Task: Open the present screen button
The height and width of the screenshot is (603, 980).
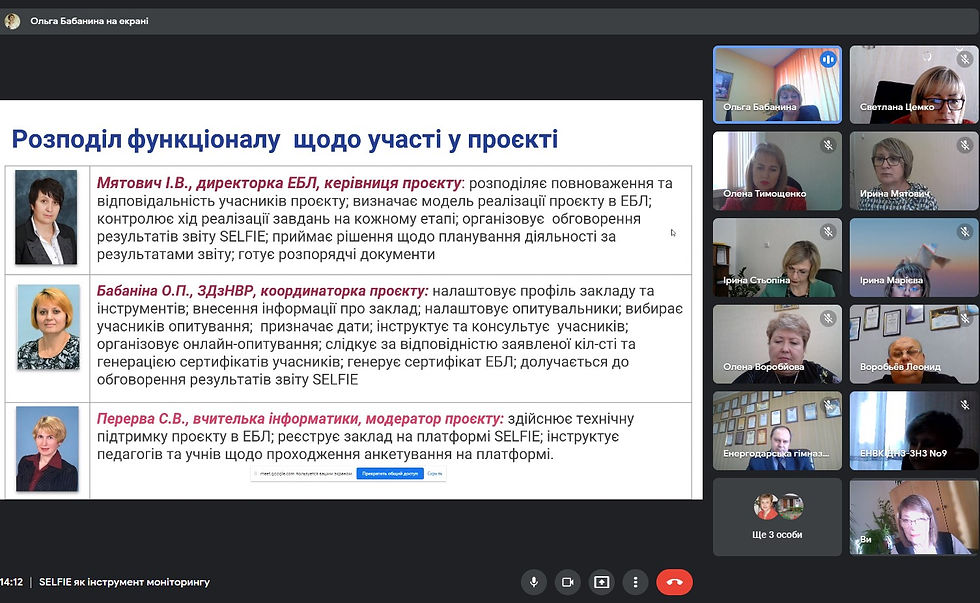Action: (601, 582)
